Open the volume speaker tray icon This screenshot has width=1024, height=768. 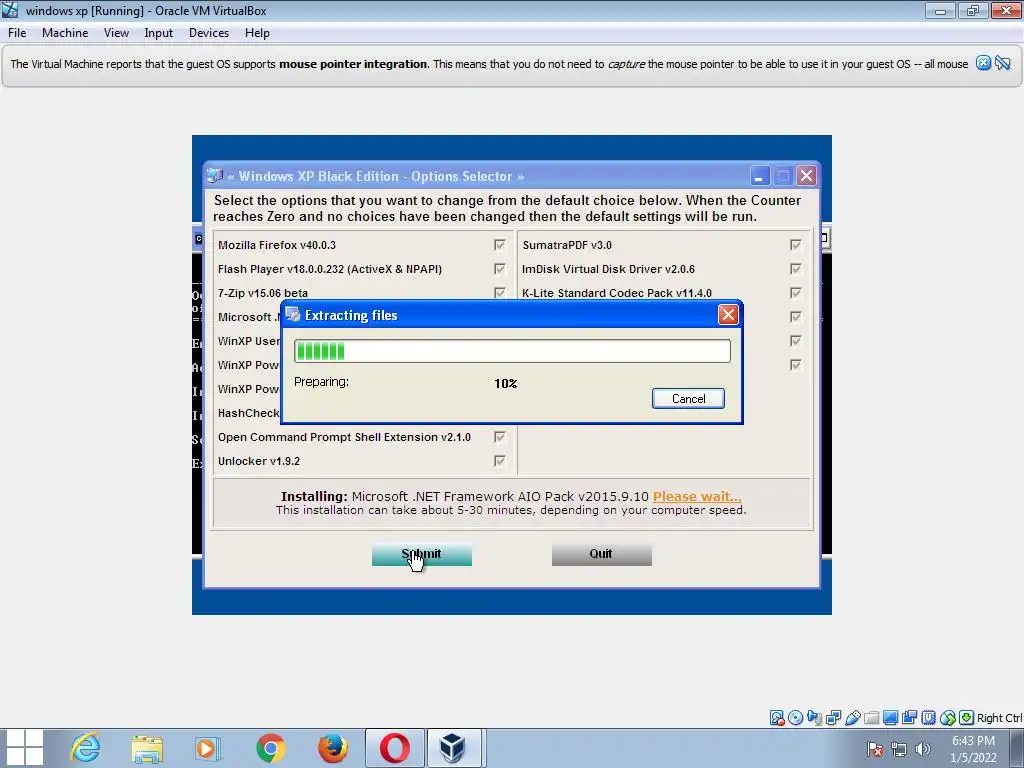point(923,749)
